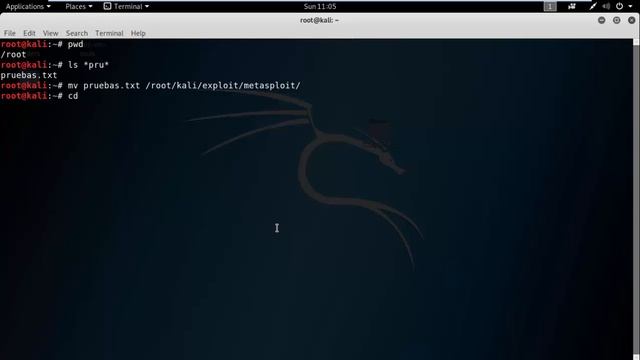Screen dimensions: 640x360
Task: Click the terminal vertical scrollbar
Action: [x=636, y=199]
